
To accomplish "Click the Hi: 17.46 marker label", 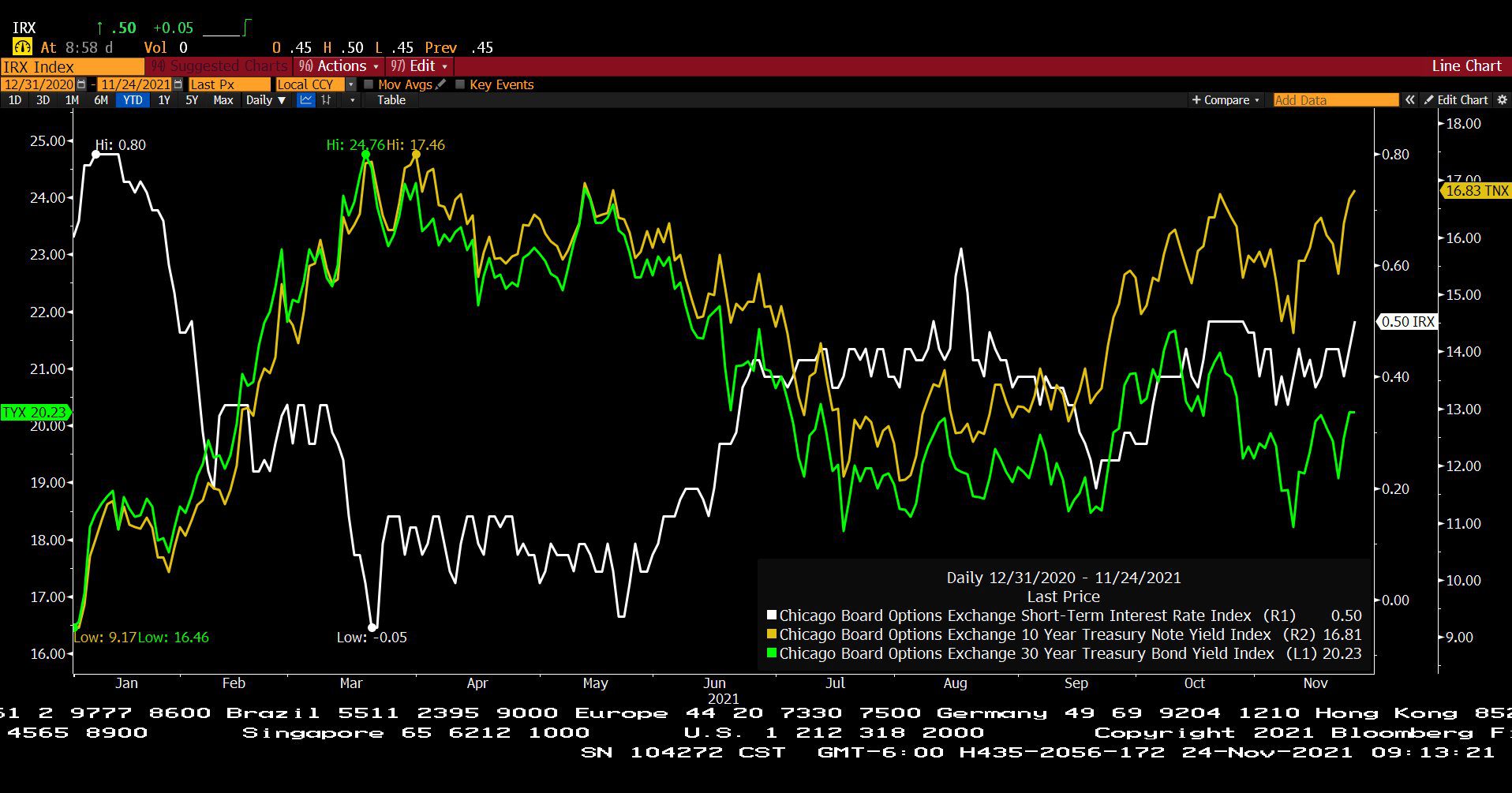I will [416, 145].
